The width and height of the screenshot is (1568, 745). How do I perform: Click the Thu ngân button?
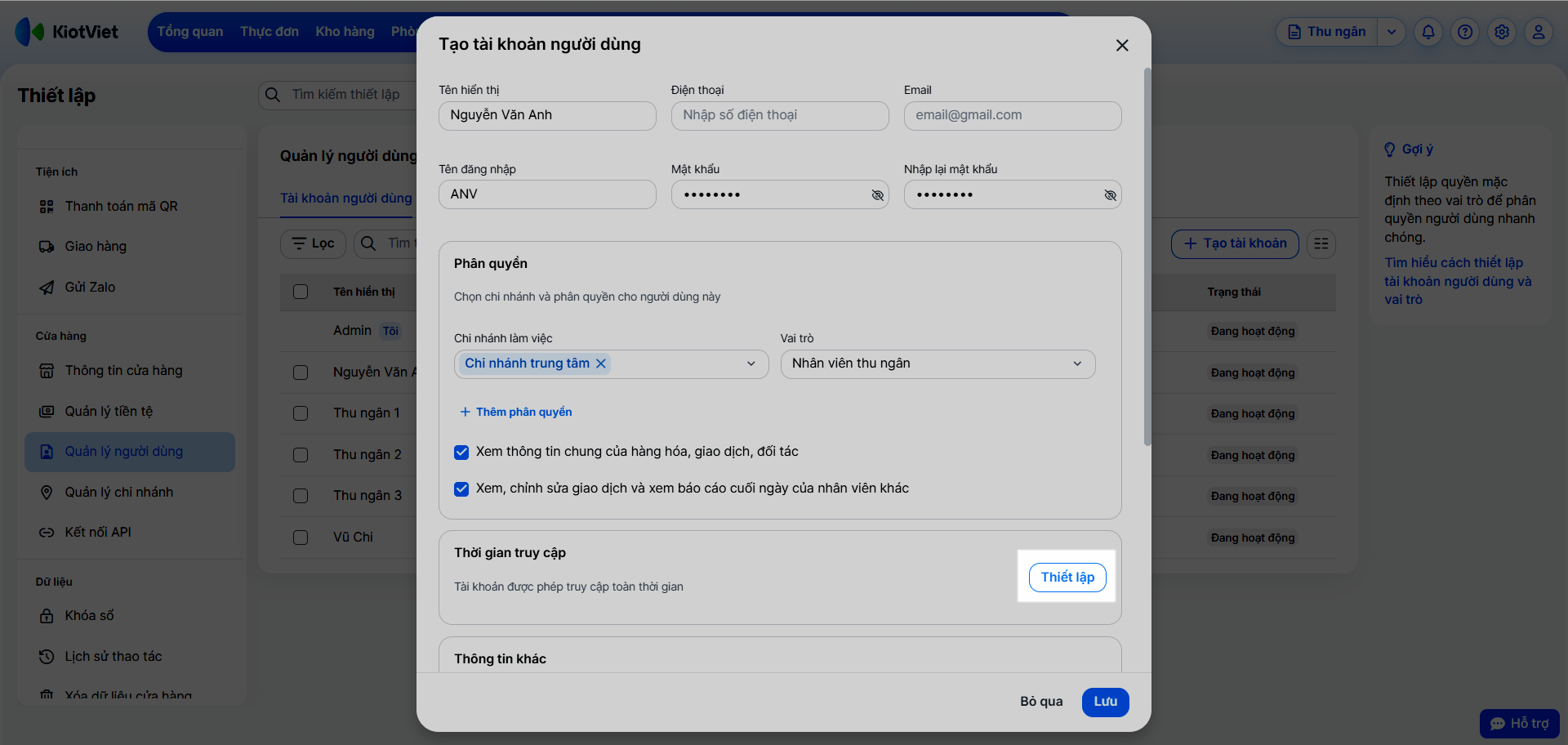click(1327, 32)
